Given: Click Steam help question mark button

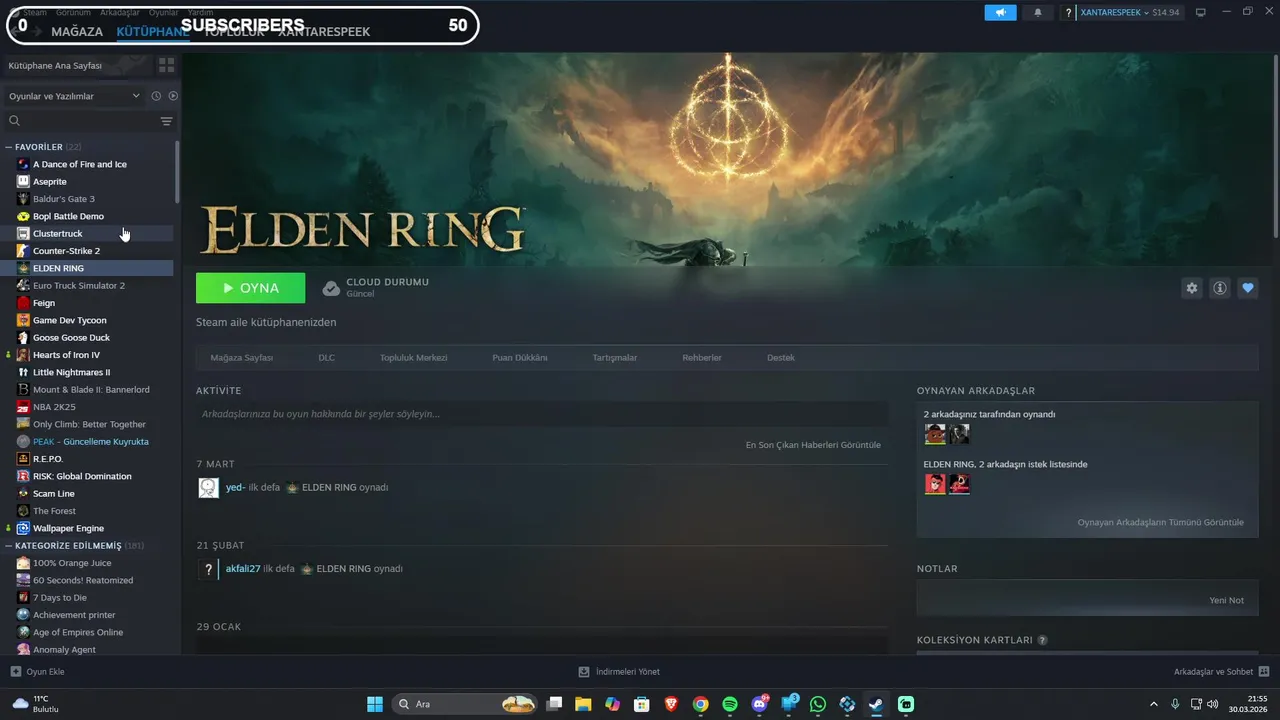Looking at the screenshot, I should [x=1068, y=13].
